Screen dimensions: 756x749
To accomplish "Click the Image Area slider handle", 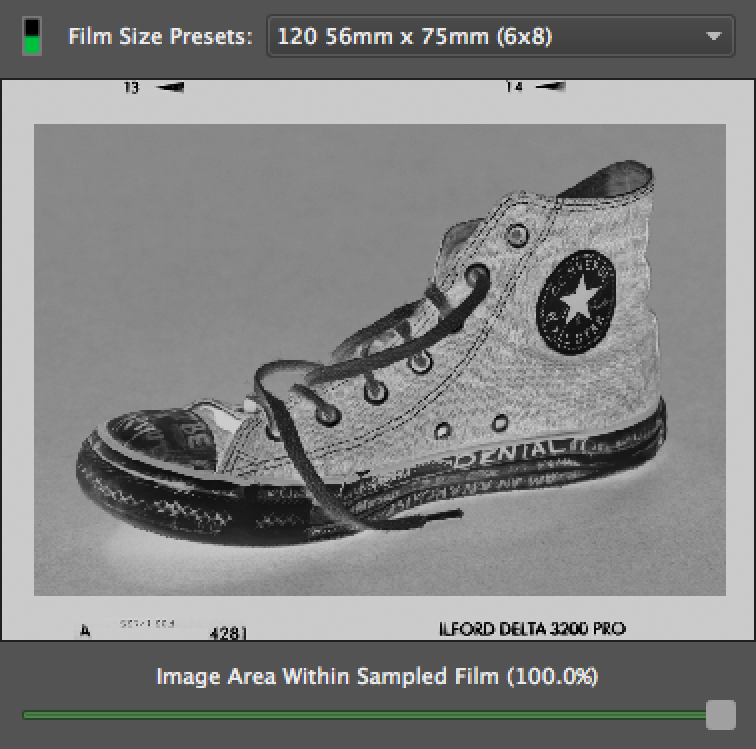I will [x=721, y=715].
